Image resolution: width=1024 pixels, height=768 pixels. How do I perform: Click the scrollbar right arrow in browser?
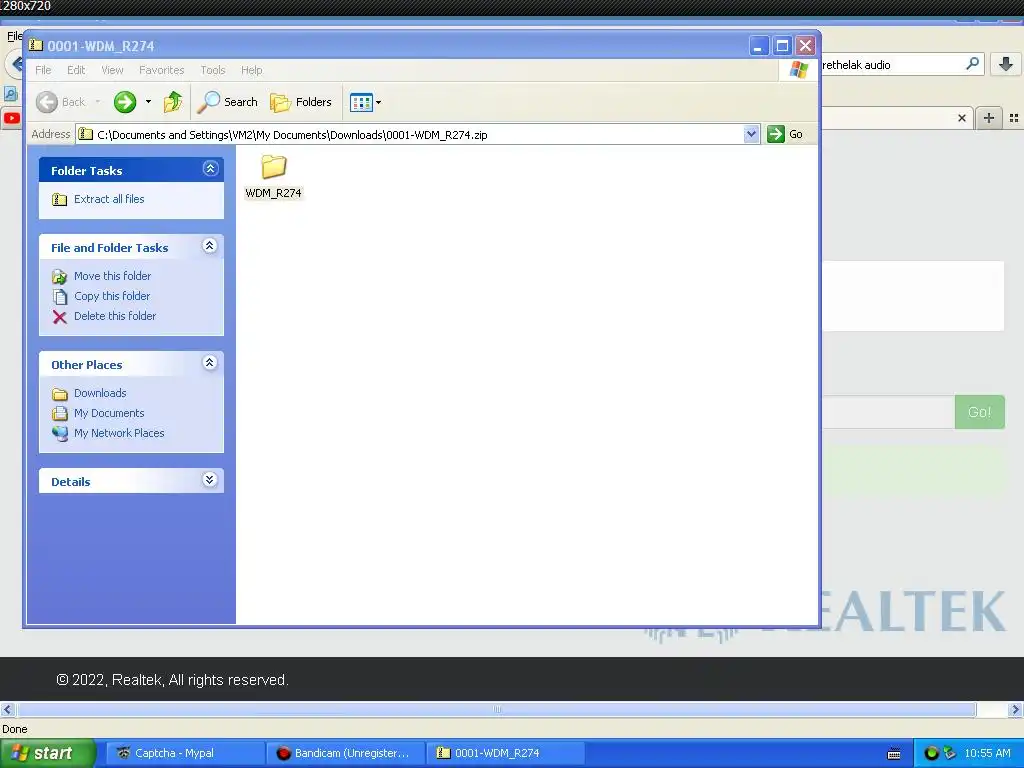(x=1015, y=710)
